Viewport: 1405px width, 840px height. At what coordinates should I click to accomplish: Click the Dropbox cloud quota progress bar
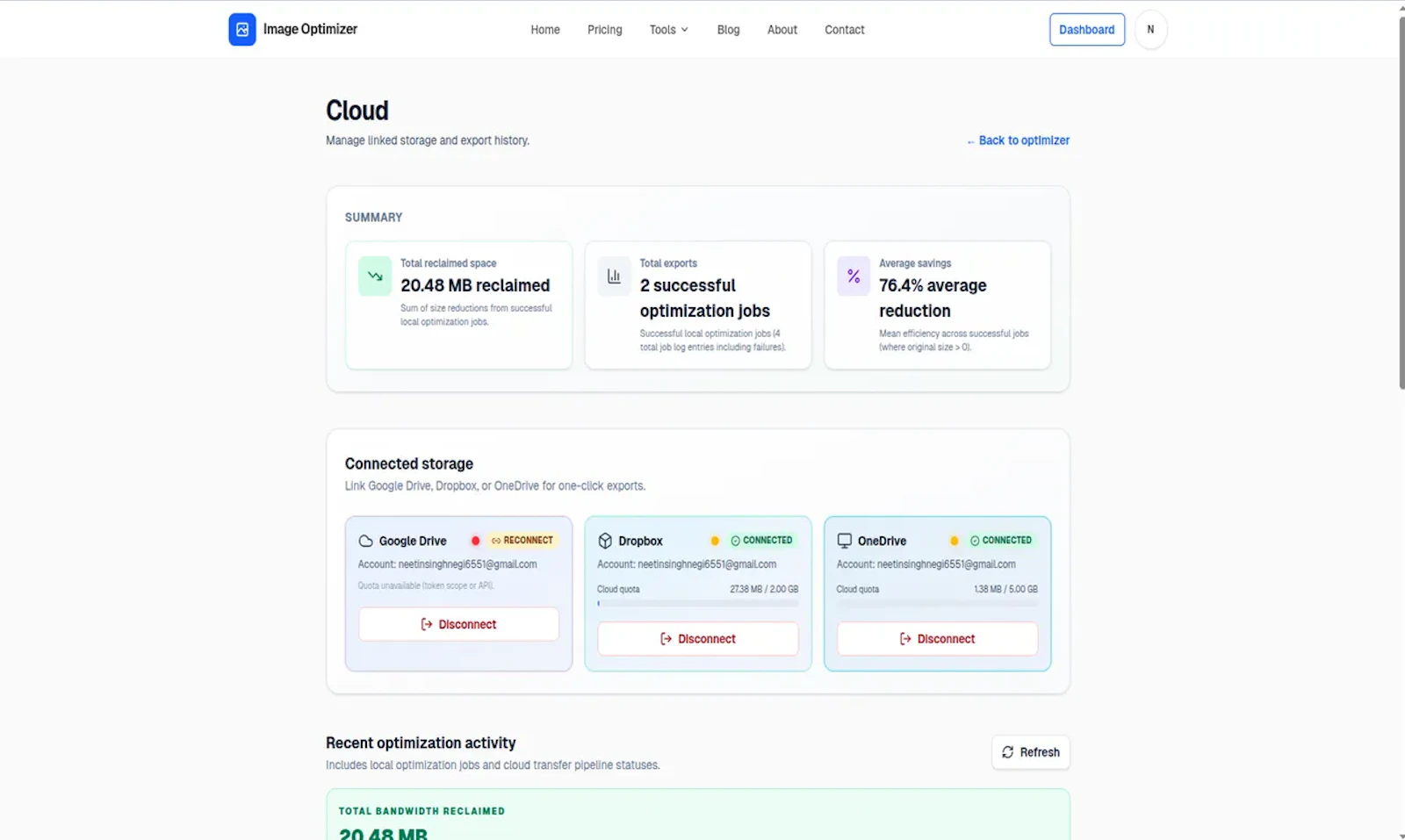pos(698,604)
